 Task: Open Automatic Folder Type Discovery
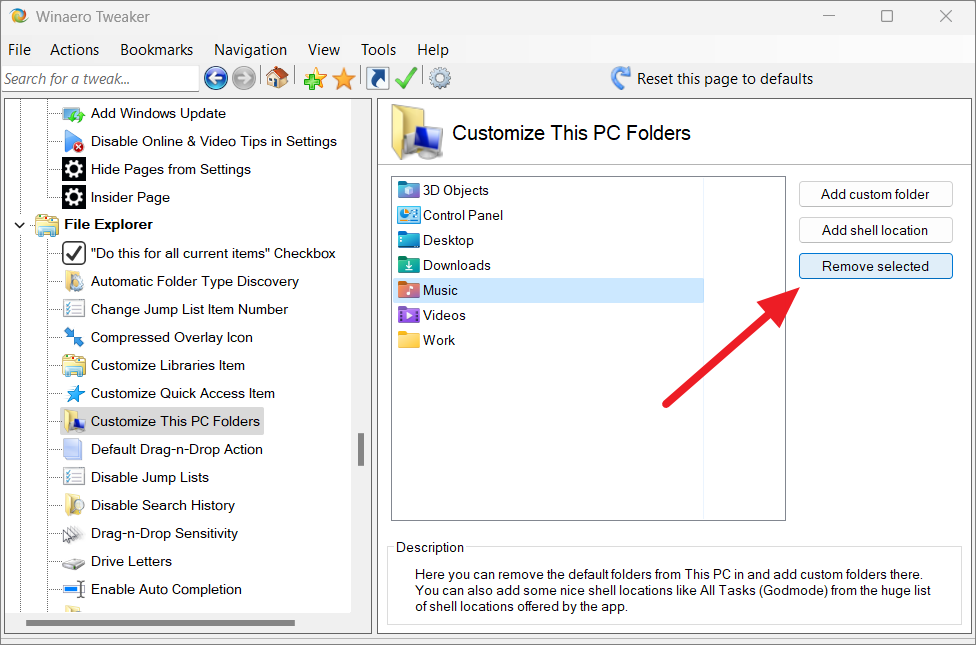pyautogui.click(x=195, y=281)
